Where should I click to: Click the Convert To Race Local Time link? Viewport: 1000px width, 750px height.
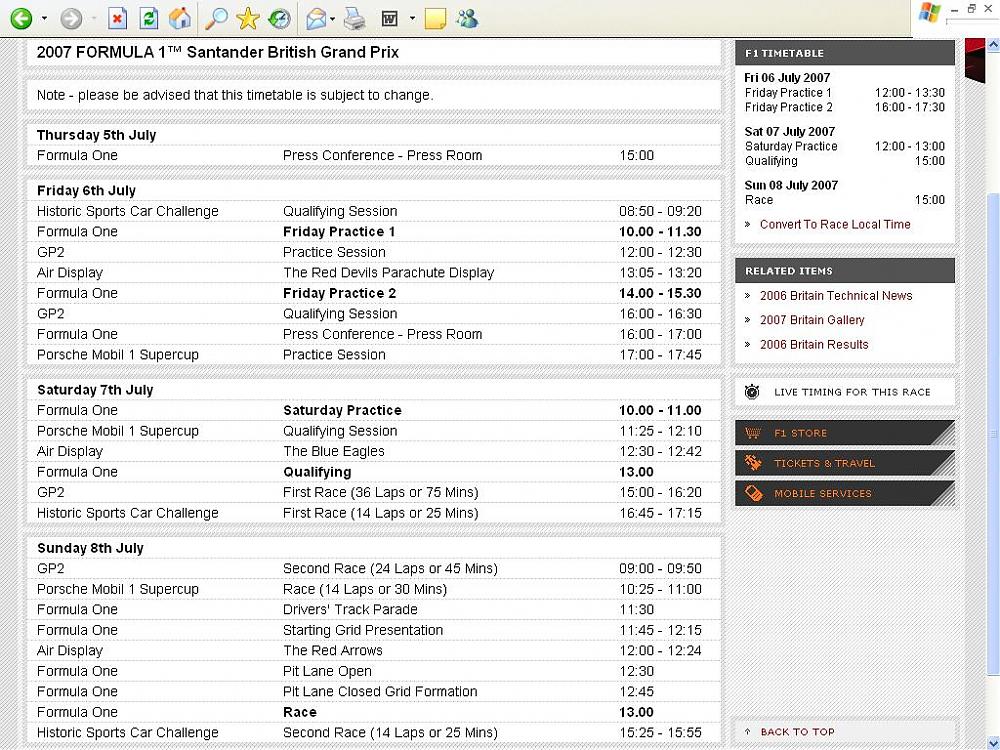pos(834,224)
